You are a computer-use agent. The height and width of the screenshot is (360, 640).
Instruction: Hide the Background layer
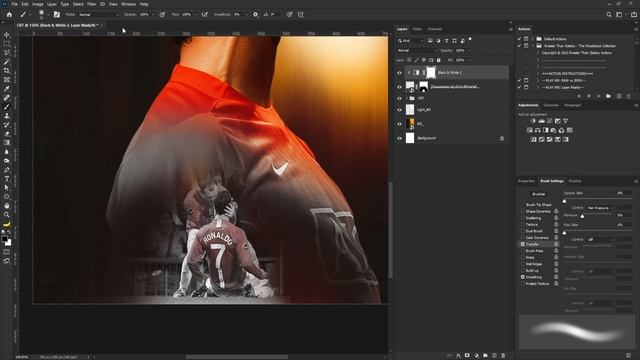(x=399, y=138)
